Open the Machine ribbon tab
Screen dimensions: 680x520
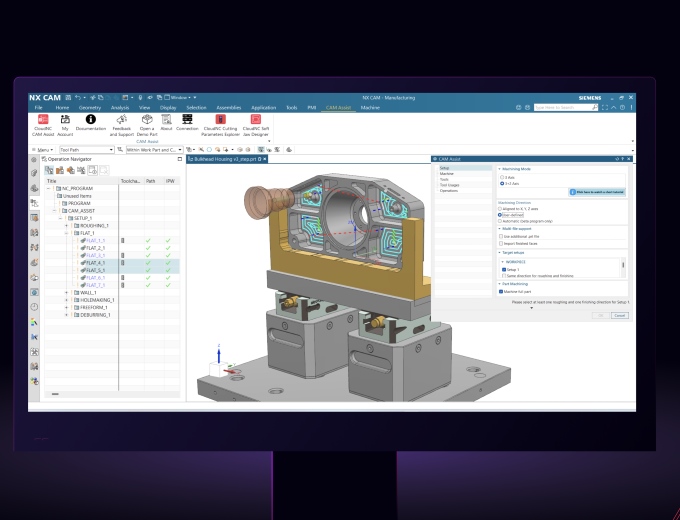(x=370, y=108)
